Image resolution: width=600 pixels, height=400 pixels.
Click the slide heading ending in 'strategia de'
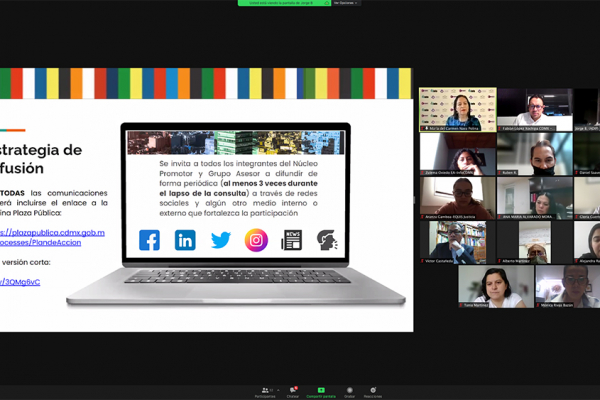pos(41,150)
